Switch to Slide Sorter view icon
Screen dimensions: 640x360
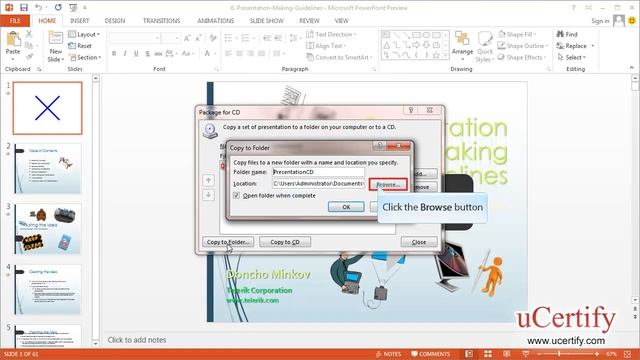click(488, 354)
